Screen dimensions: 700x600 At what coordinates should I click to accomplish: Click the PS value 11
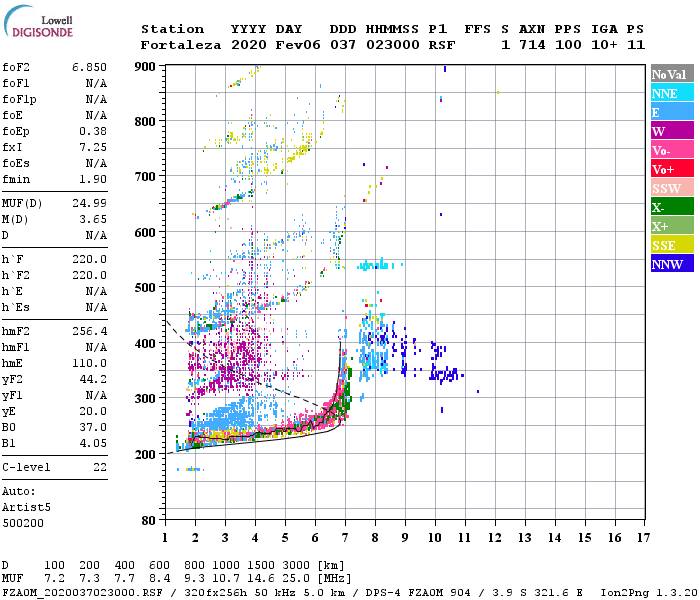[x=636, y=45]
